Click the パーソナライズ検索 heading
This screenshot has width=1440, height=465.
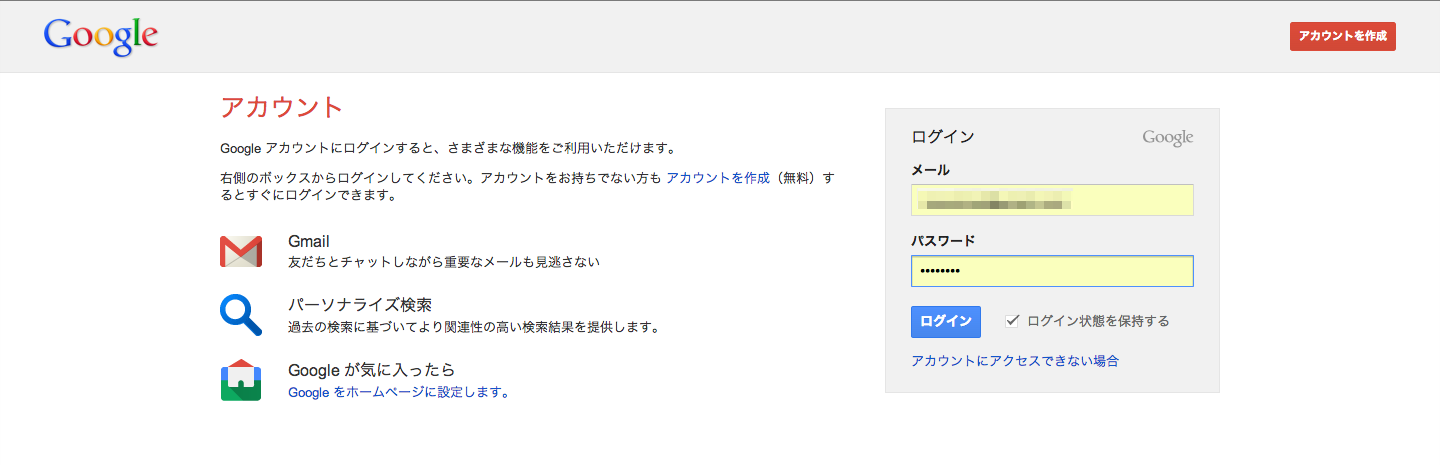point(360,304)
